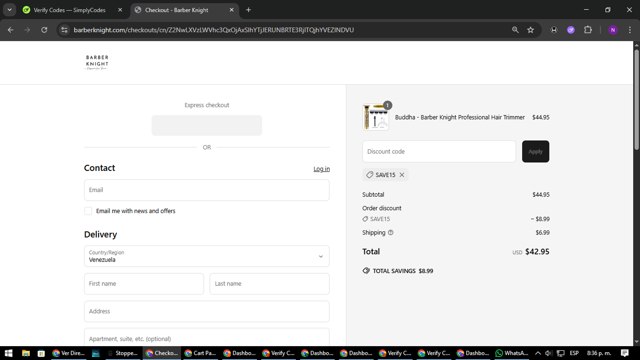Open the Chrome profile avatar N
Screen dimensions: 640x360
(613, 30)
